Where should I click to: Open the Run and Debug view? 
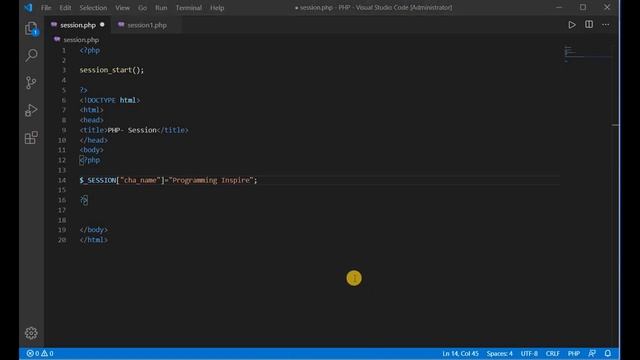pos(31,110)
